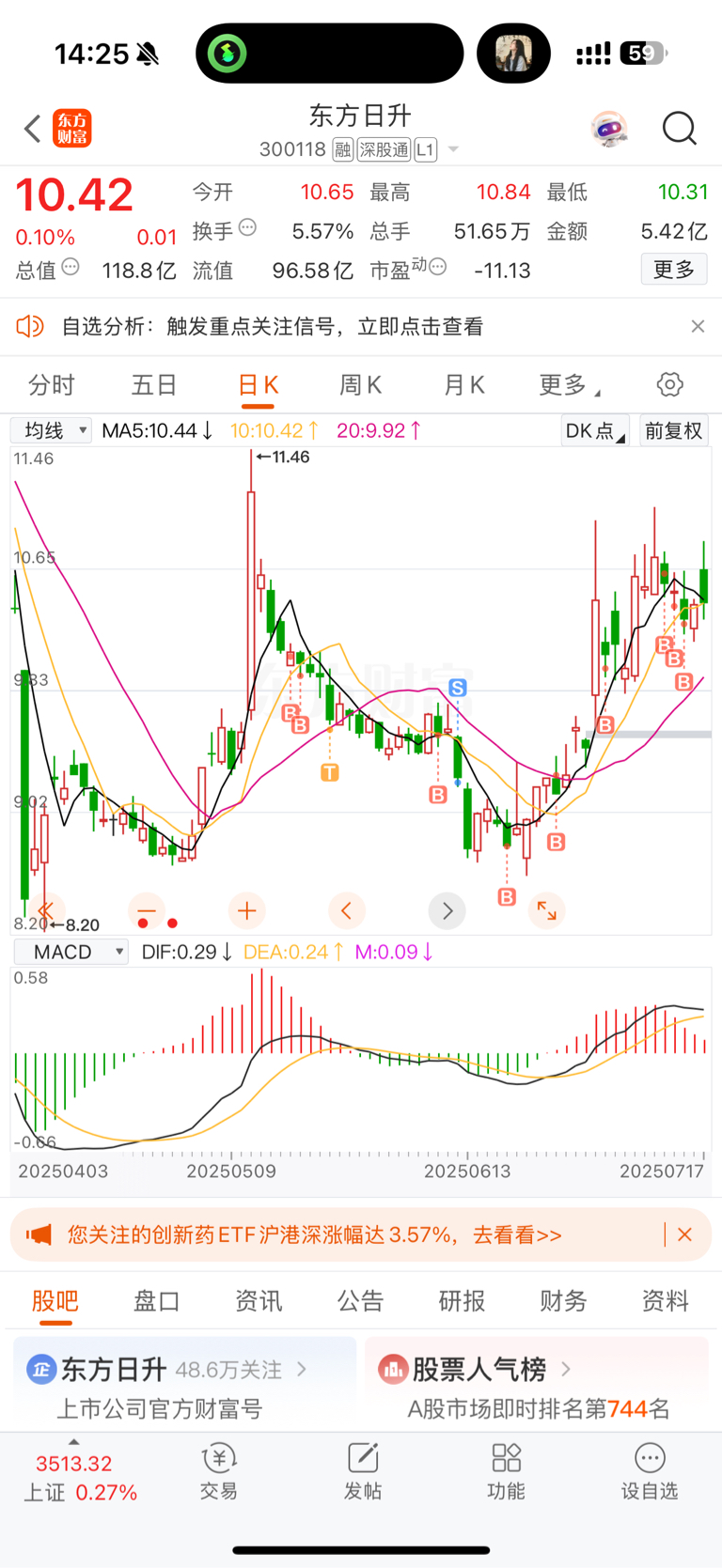Tap the 20250717 date label
The width and height of the screenshot is (722, 1568).
tap(662, 1172)
